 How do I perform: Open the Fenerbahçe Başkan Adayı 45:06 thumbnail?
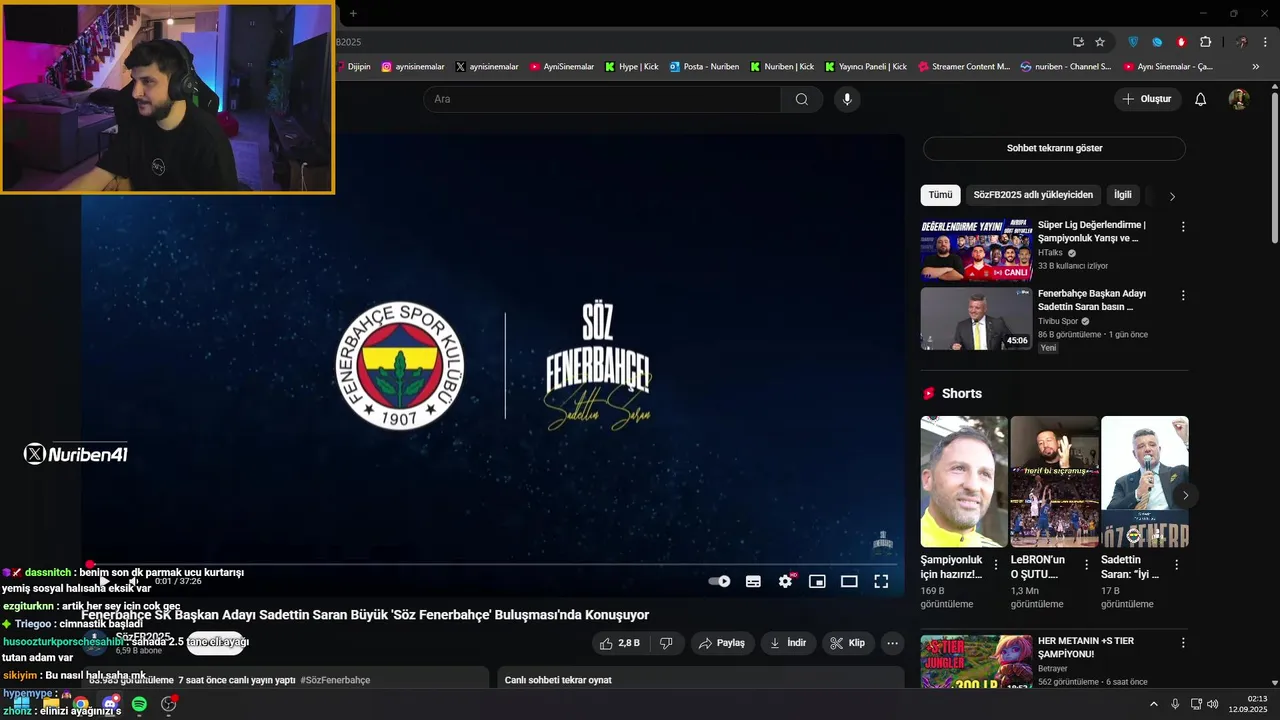pyautogui.click(x=976, y=319)
